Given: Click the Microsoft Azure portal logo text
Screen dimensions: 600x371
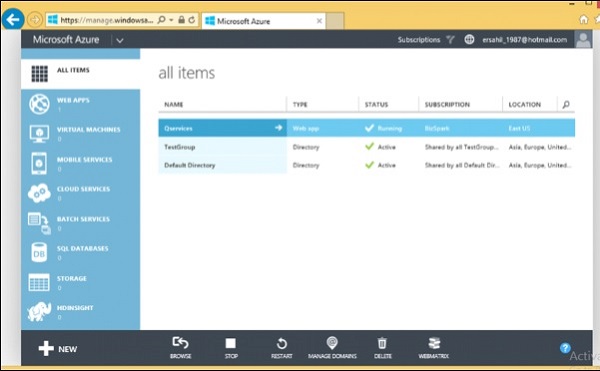Looking at the screenshot, I should tap(66, 39).
